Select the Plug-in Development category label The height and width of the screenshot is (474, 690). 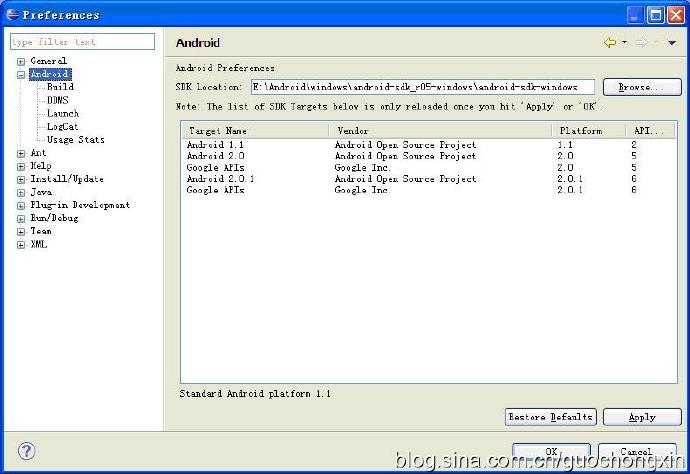[x=80, y=205]
